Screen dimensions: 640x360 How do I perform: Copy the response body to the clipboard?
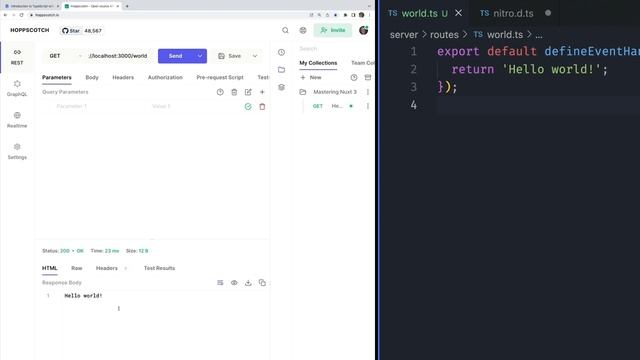pos(262,283)
